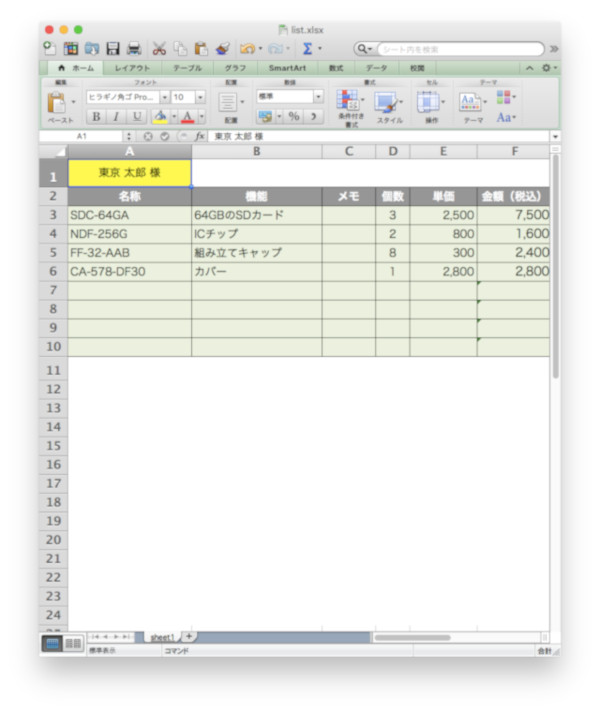Add a new sheet with plus button
The width and height of the screenshot is (600, 713).
tap(189, 636)
